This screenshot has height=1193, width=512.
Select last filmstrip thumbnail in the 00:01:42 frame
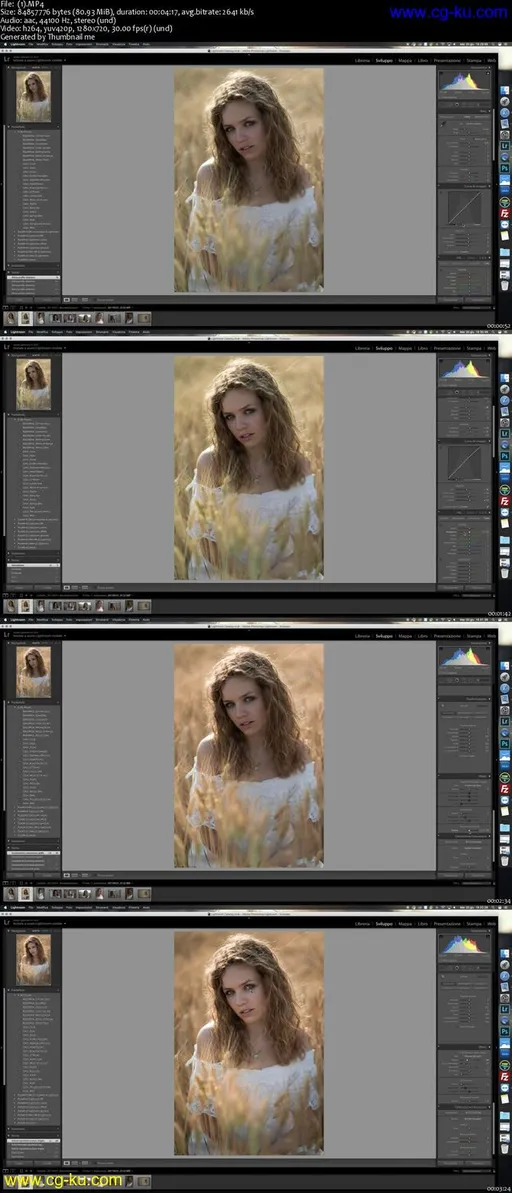point(144,606)
